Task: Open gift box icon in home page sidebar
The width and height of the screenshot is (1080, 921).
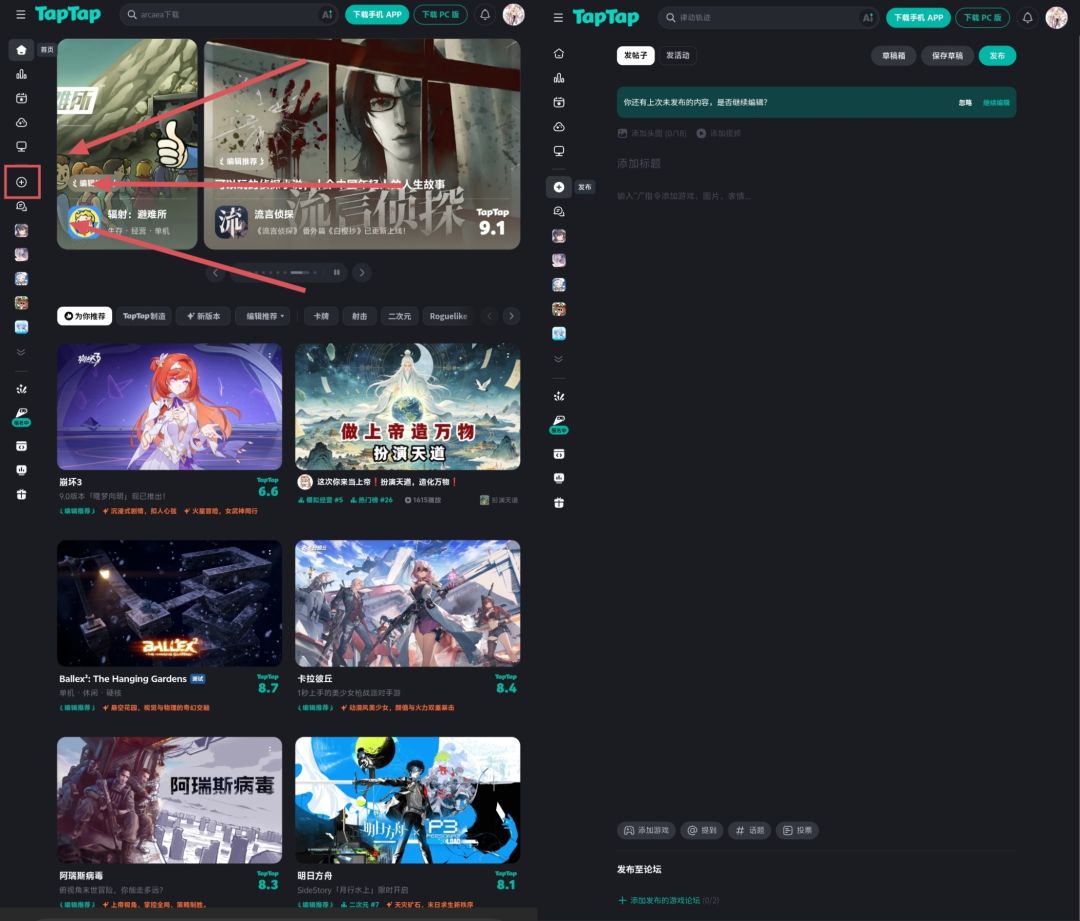Action: 21,495
